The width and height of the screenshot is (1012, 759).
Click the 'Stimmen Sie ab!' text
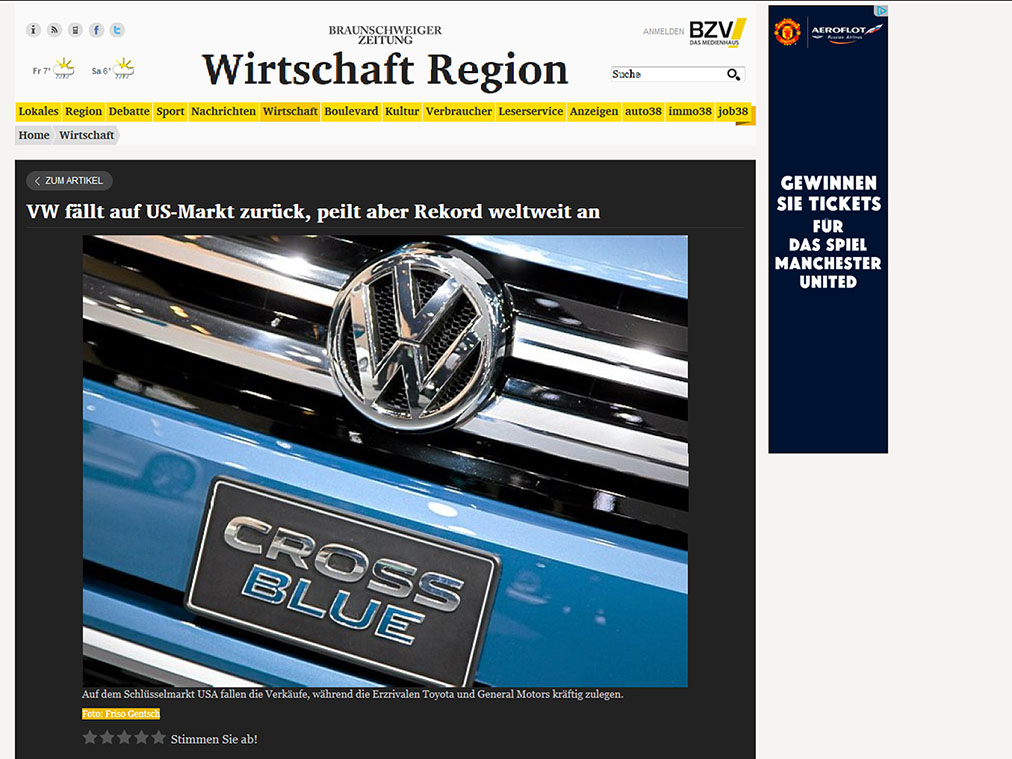(x=214, y=739)
